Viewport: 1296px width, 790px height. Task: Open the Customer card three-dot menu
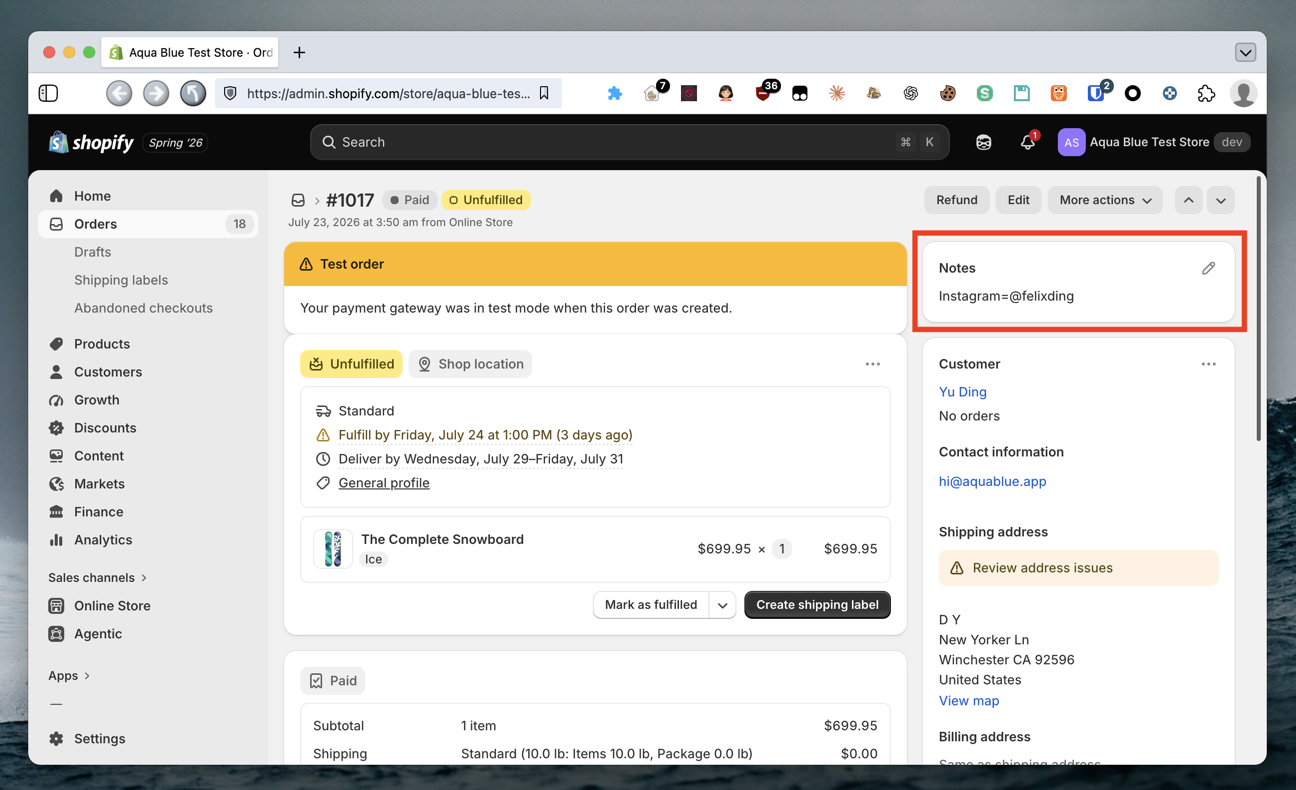coord(1209,364)
